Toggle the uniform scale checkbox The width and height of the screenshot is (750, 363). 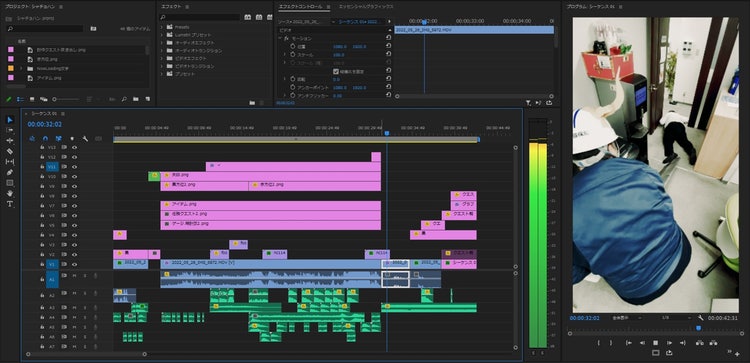click(336, 71)
